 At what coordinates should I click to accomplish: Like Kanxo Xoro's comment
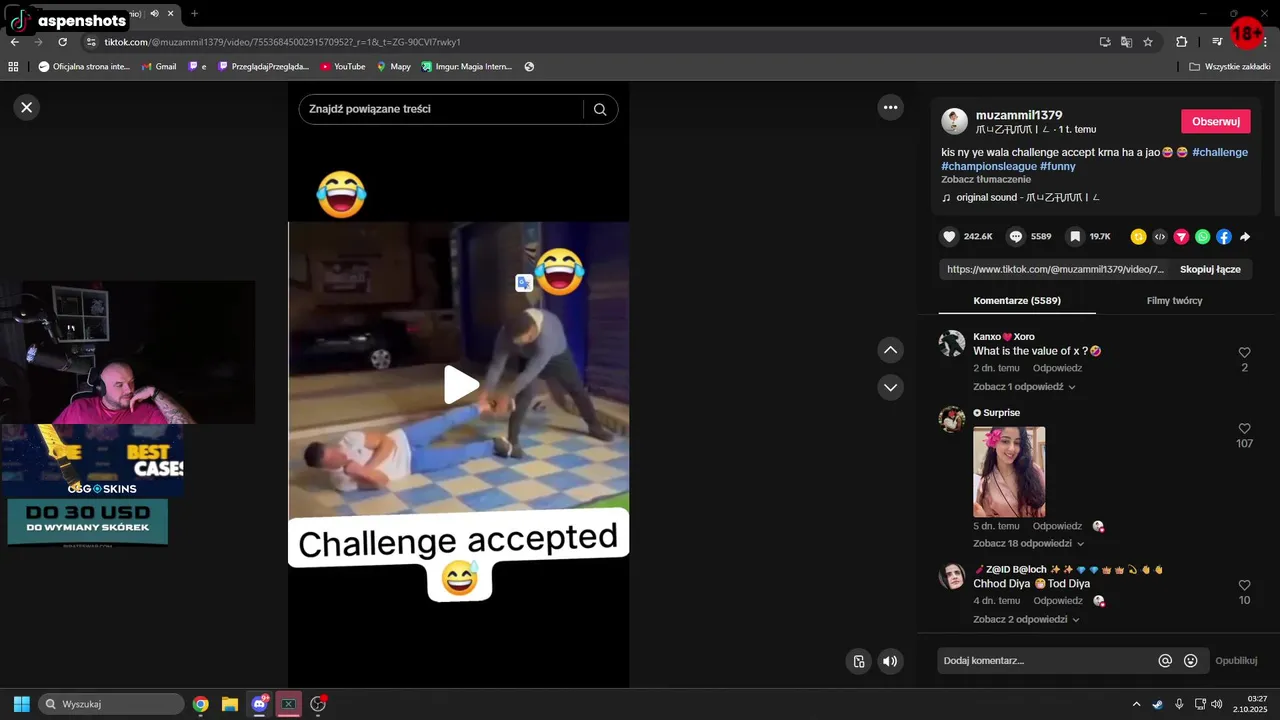coord(1244,353)
